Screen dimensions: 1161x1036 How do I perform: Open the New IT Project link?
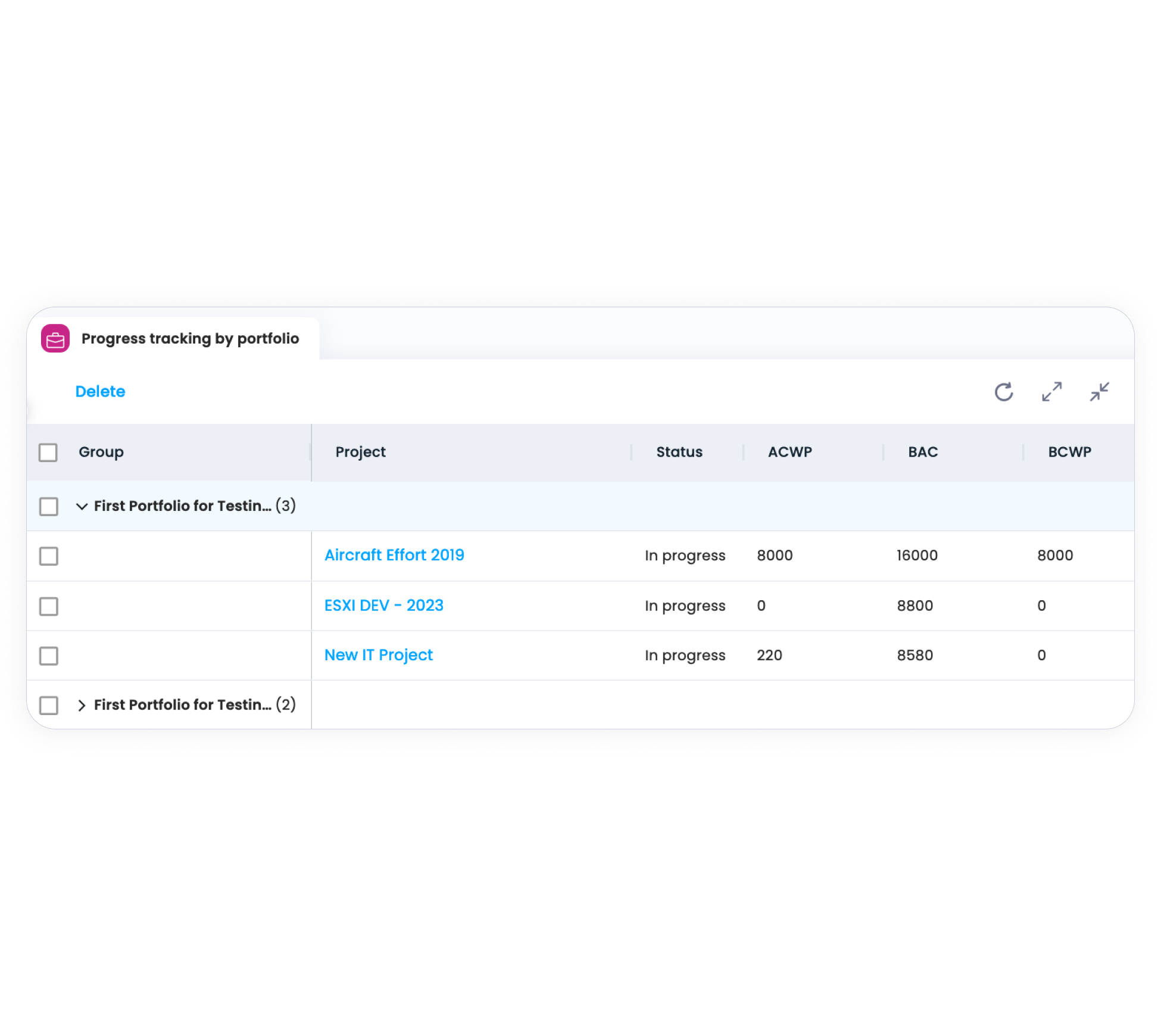coord(379,655)
